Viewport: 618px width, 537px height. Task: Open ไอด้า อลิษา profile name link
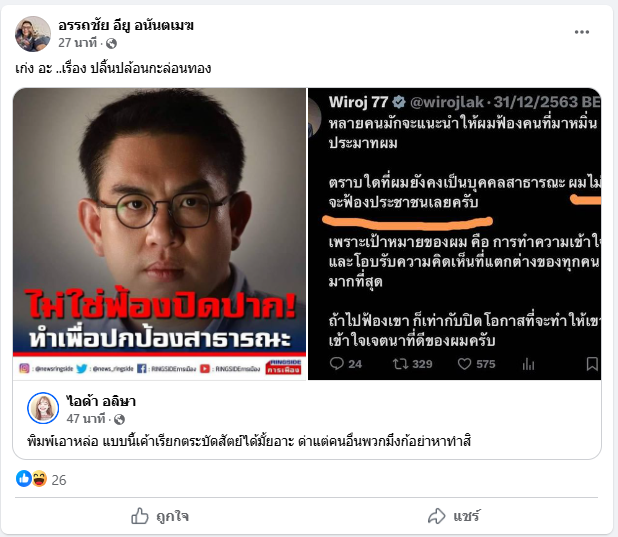[x=101, y=401]
